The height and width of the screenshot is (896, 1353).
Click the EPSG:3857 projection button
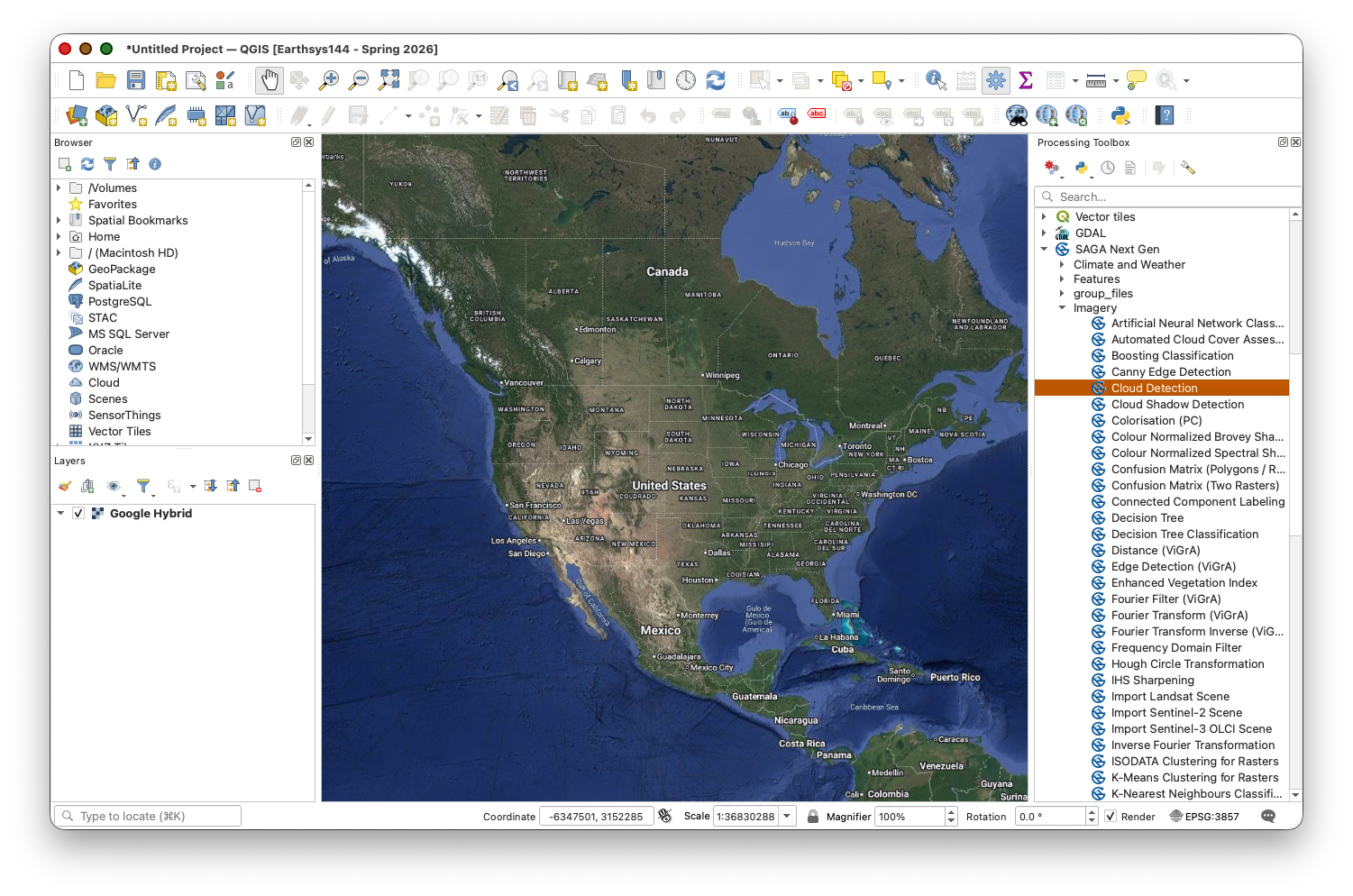pyautogui.click(x=1204, y=817)
